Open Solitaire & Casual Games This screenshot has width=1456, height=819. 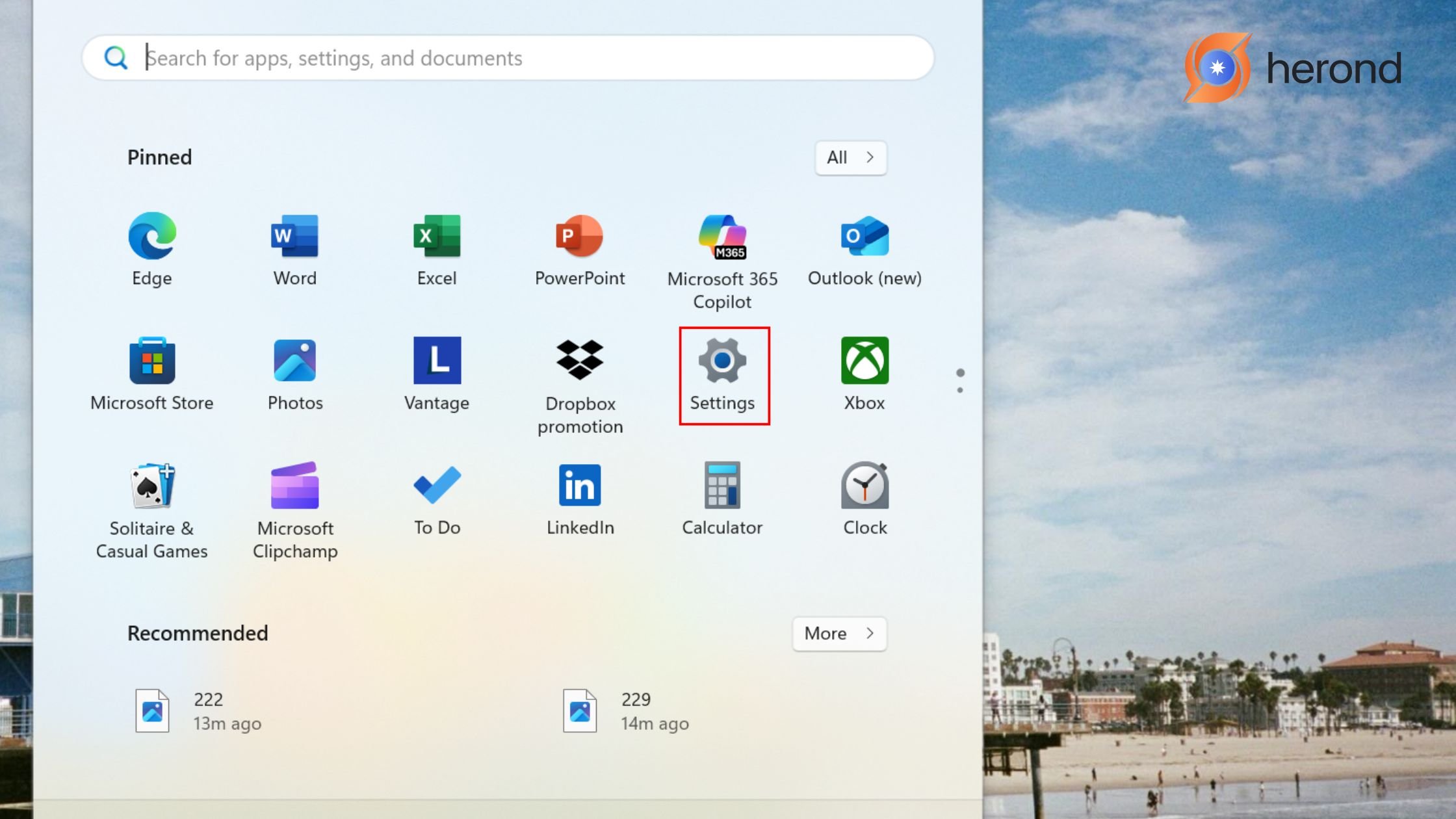click(152, 486)
